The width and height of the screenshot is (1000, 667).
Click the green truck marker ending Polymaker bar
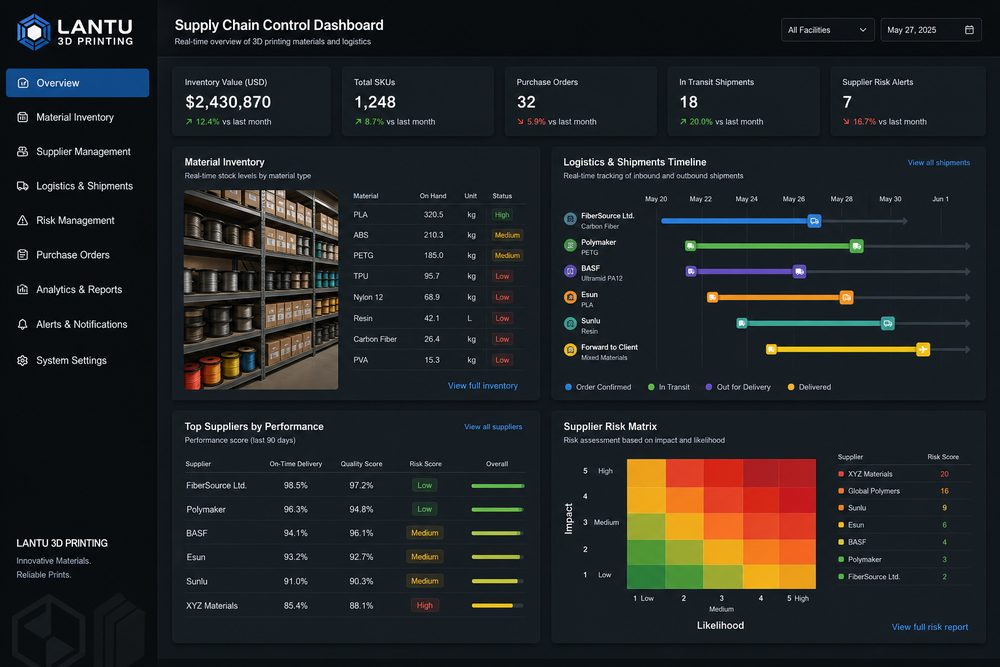point(857,246)
